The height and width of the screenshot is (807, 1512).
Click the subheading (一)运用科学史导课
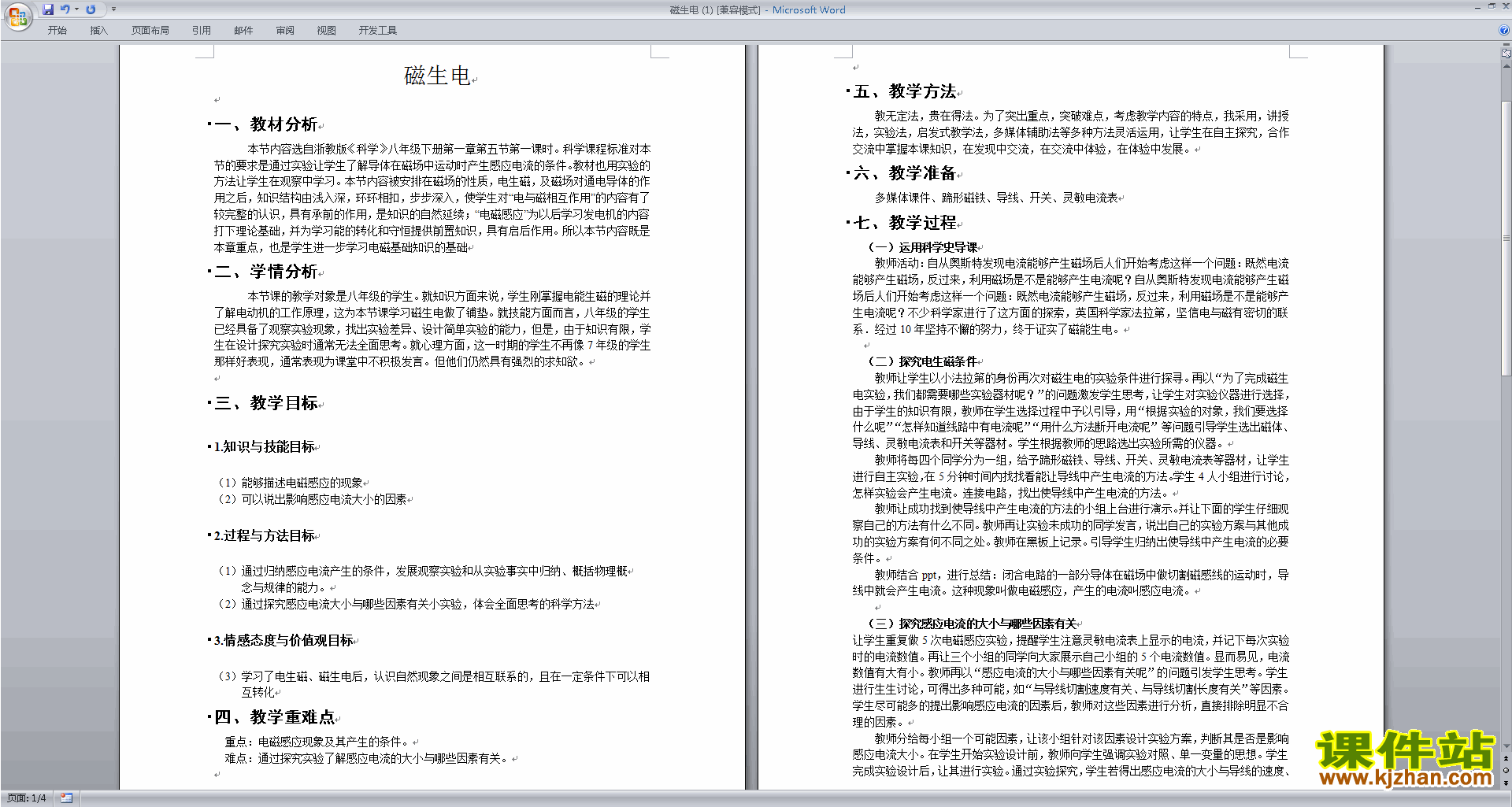(x=922, y=247)
